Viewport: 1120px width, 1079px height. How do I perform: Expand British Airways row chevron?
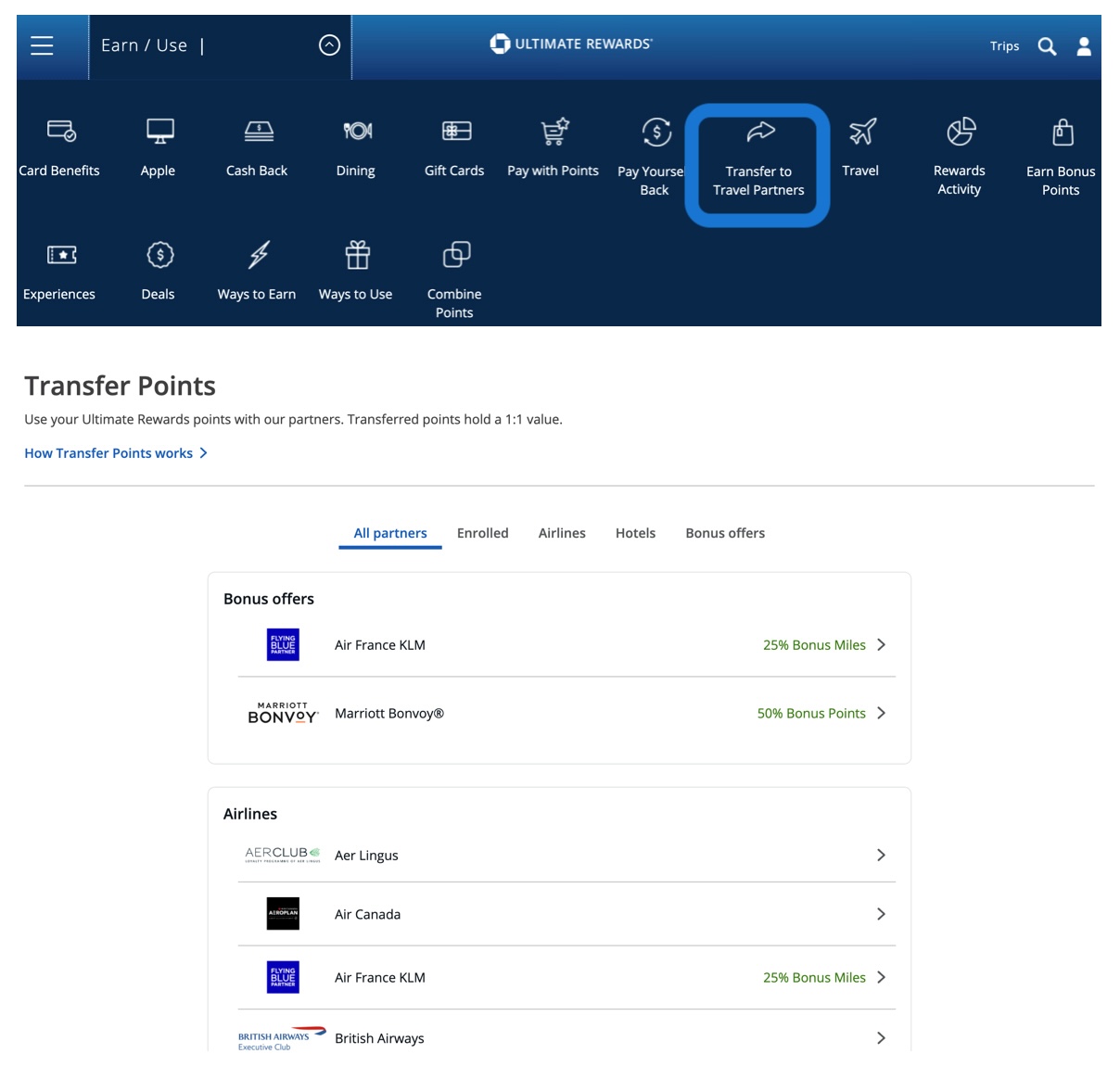click(881, 1038)
